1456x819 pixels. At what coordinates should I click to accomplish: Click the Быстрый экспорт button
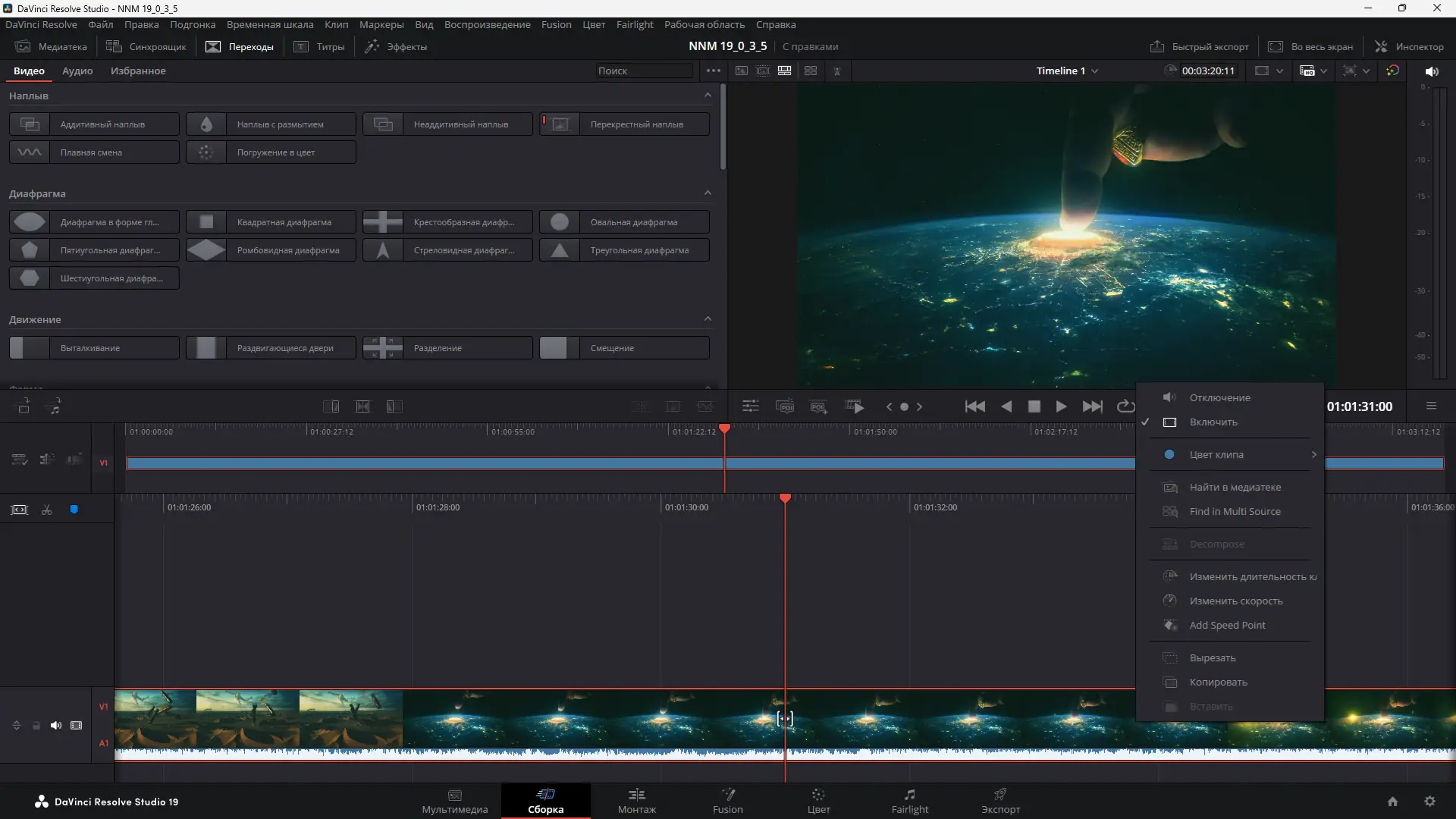tap(1200, 46)
